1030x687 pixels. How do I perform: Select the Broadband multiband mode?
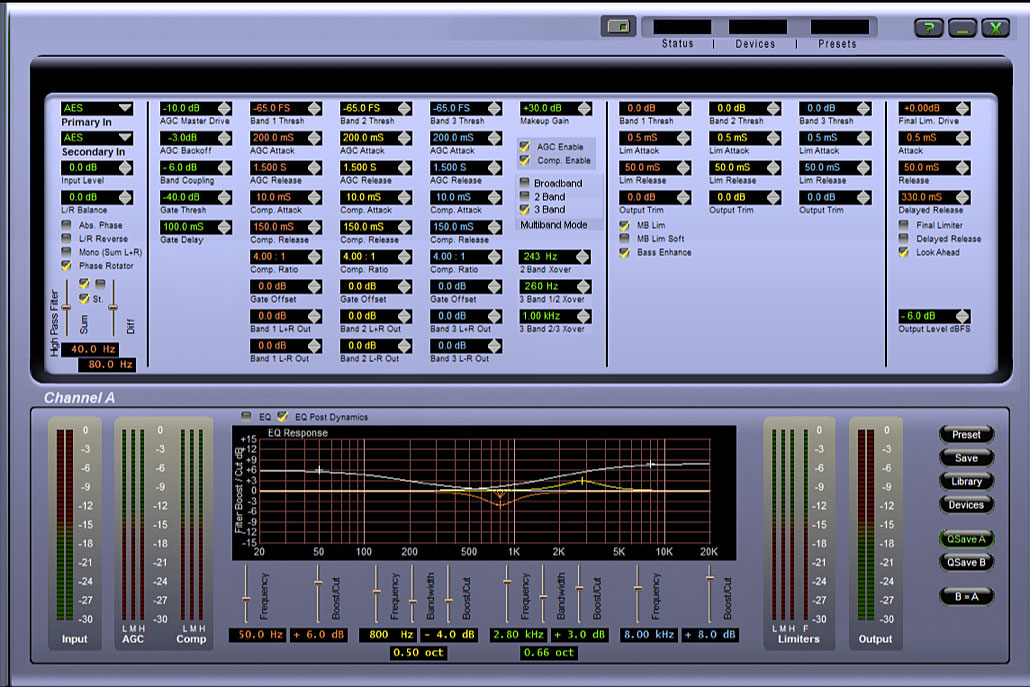click(524, 184)
